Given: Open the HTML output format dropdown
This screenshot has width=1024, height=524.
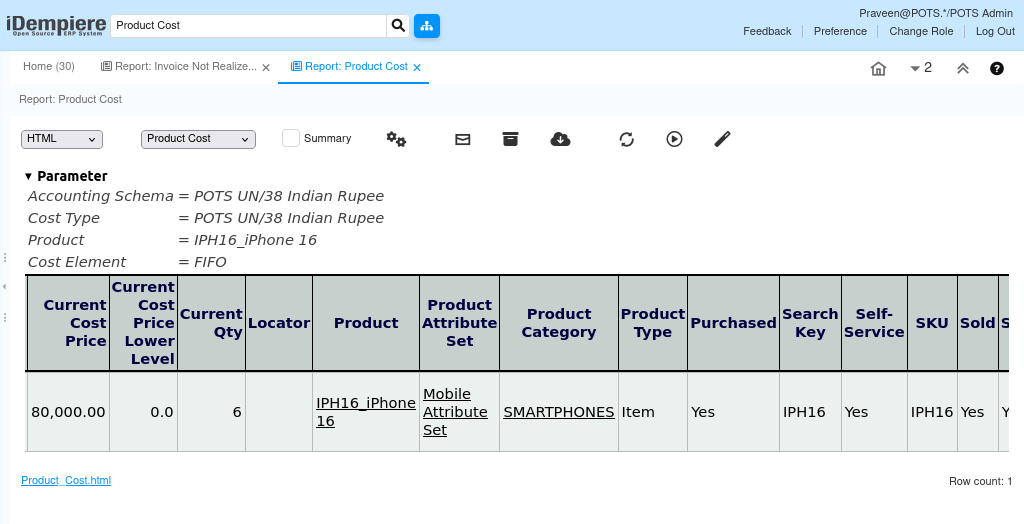Looking at the screenshot, I should coord(62,139).
